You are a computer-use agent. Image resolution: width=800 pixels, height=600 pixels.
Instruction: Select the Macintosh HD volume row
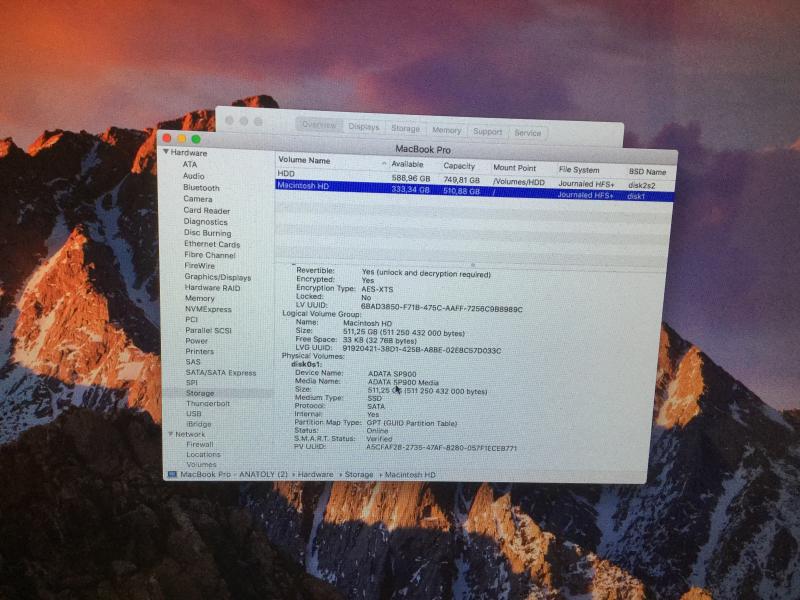[474, 190]
